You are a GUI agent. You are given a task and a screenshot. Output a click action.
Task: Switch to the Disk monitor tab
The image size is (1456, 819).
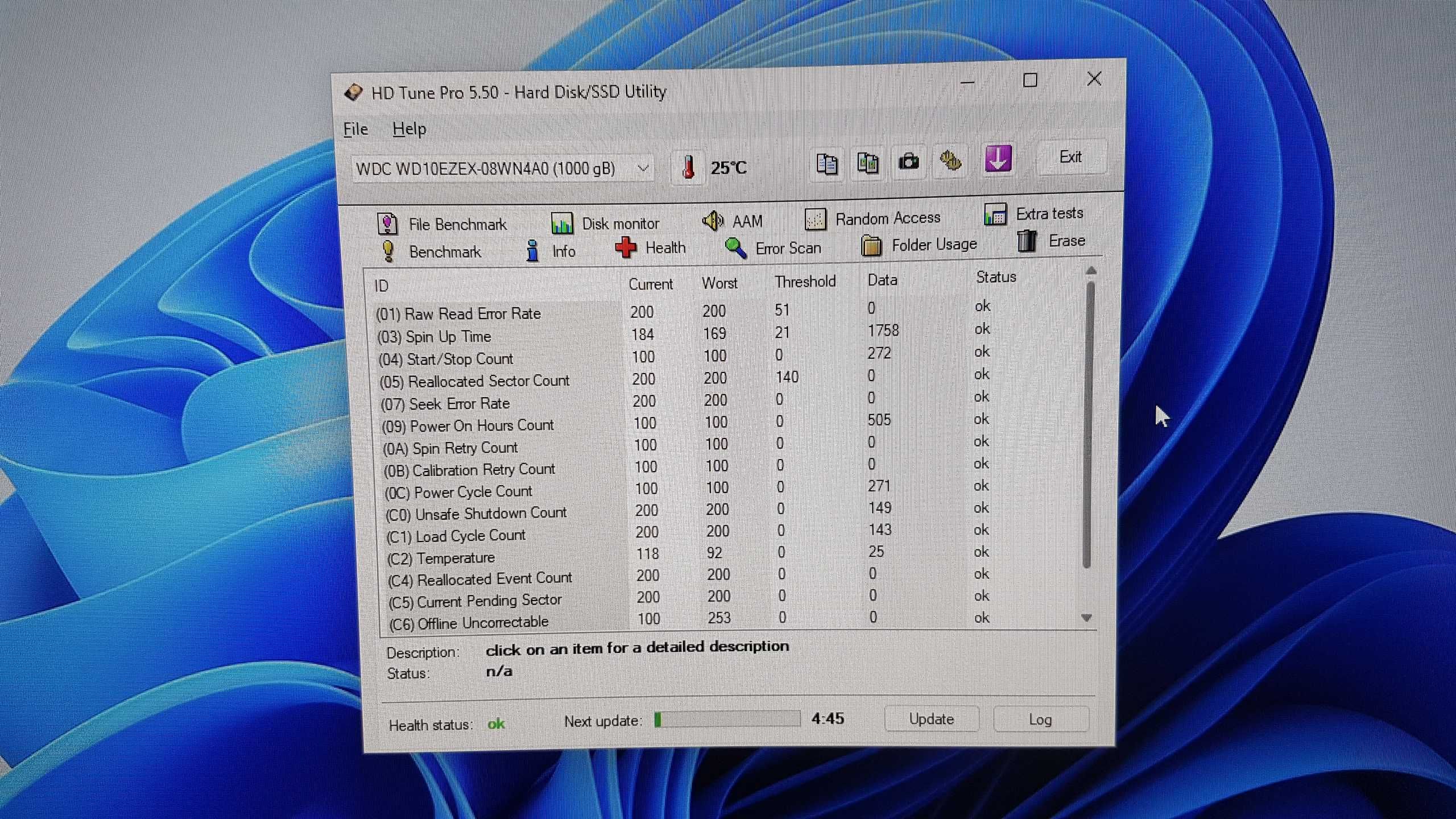(605, 223)
